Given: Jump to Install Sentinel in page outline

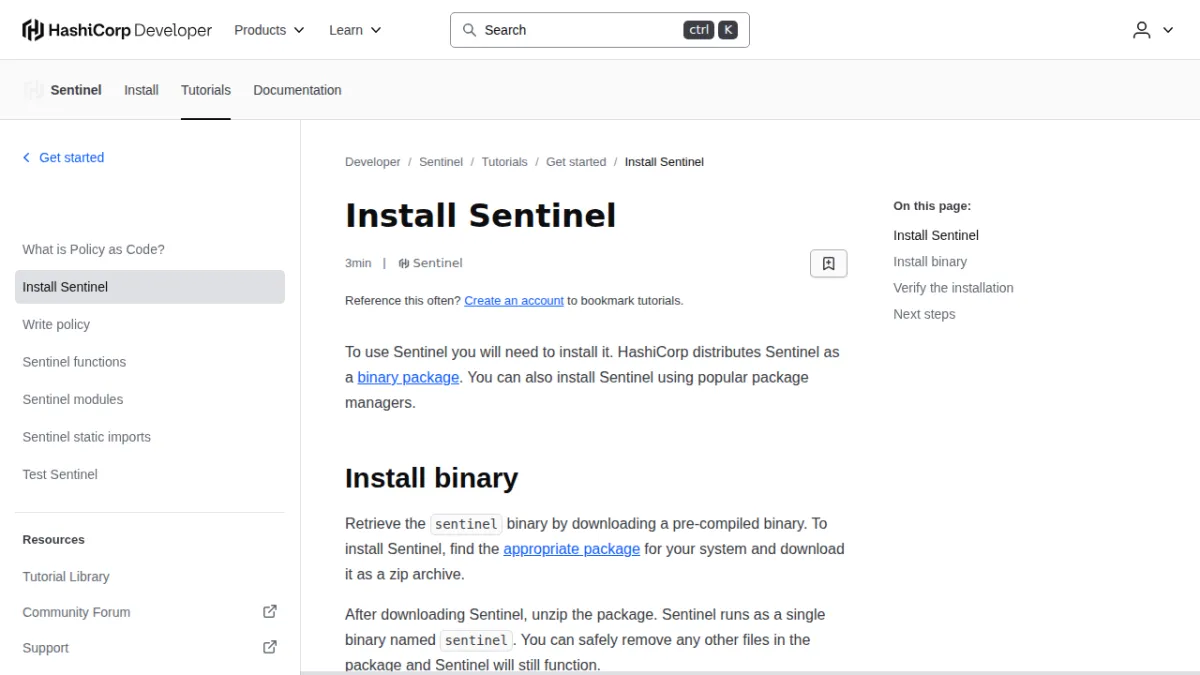Looking at the screenshot, I should pos(936,235).
